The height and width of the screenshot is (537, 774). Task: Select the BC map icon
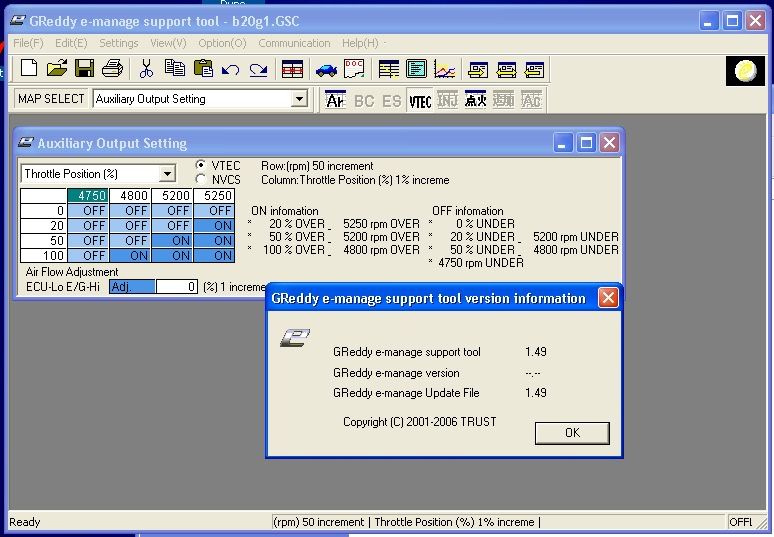(x=364, y=100)
